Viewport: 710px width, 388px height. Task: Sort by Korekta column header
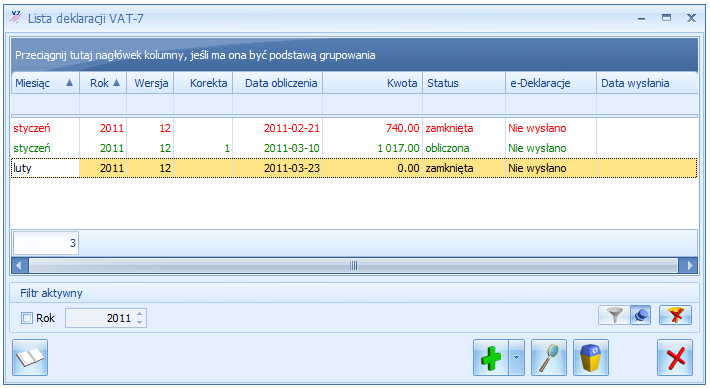pyautogui.click(x=203, y=83)
